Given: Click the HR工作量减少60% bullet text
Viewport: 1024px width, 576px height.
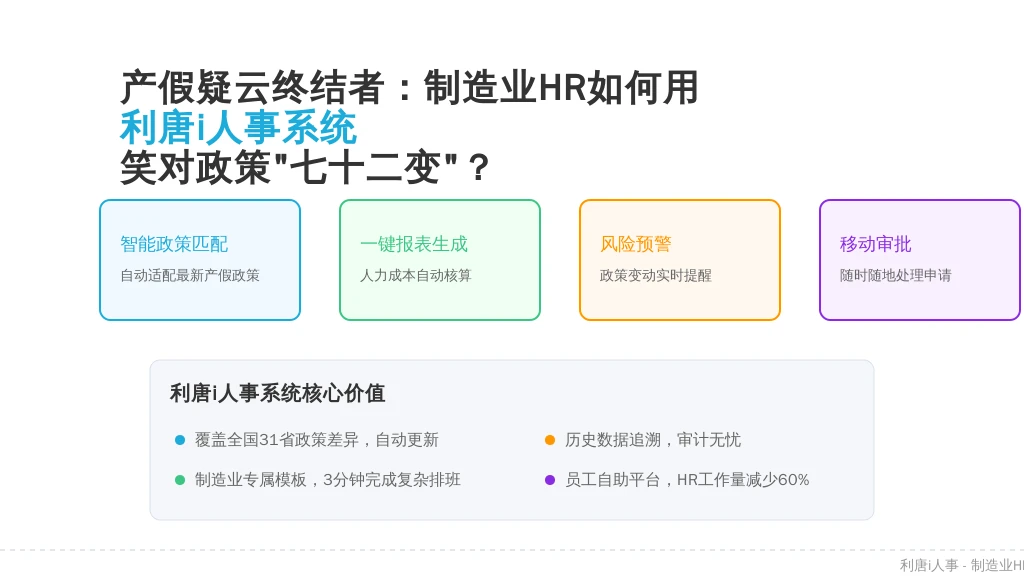Looking at the screenshot, I should click(x=743, y=480).
